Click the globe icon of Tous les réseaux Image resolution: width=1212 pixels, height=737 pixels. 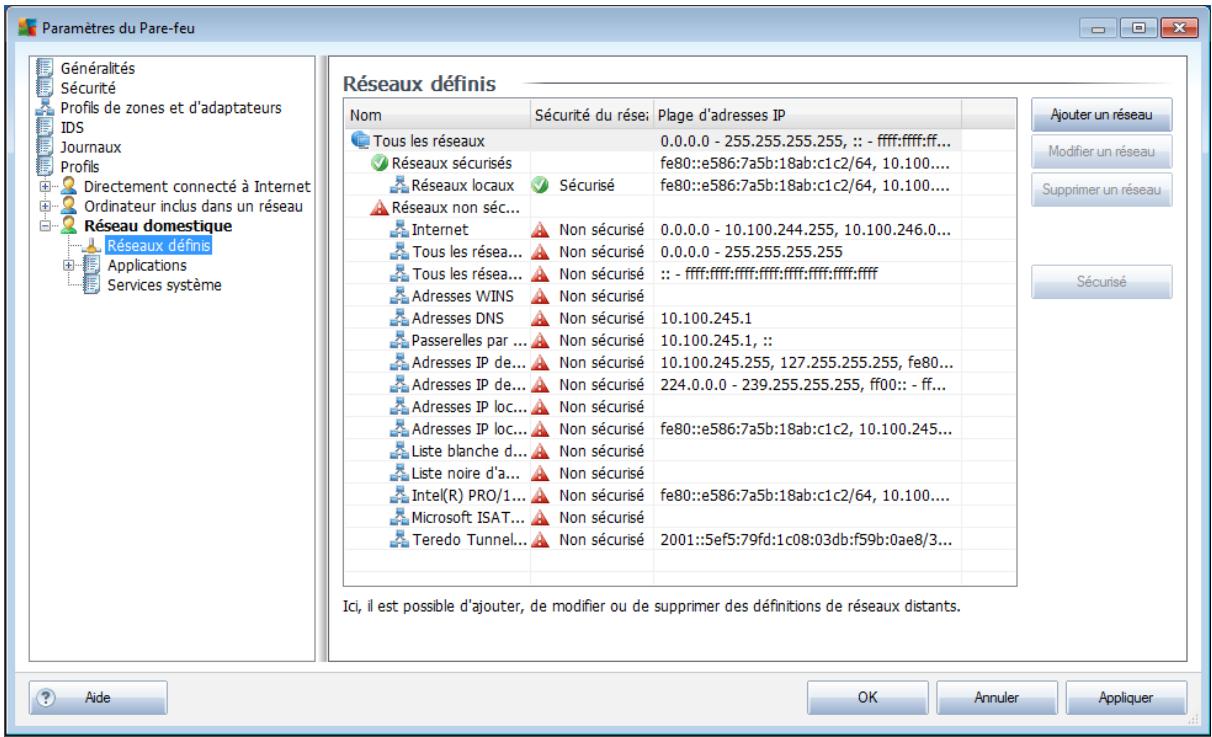pos(361,143)
